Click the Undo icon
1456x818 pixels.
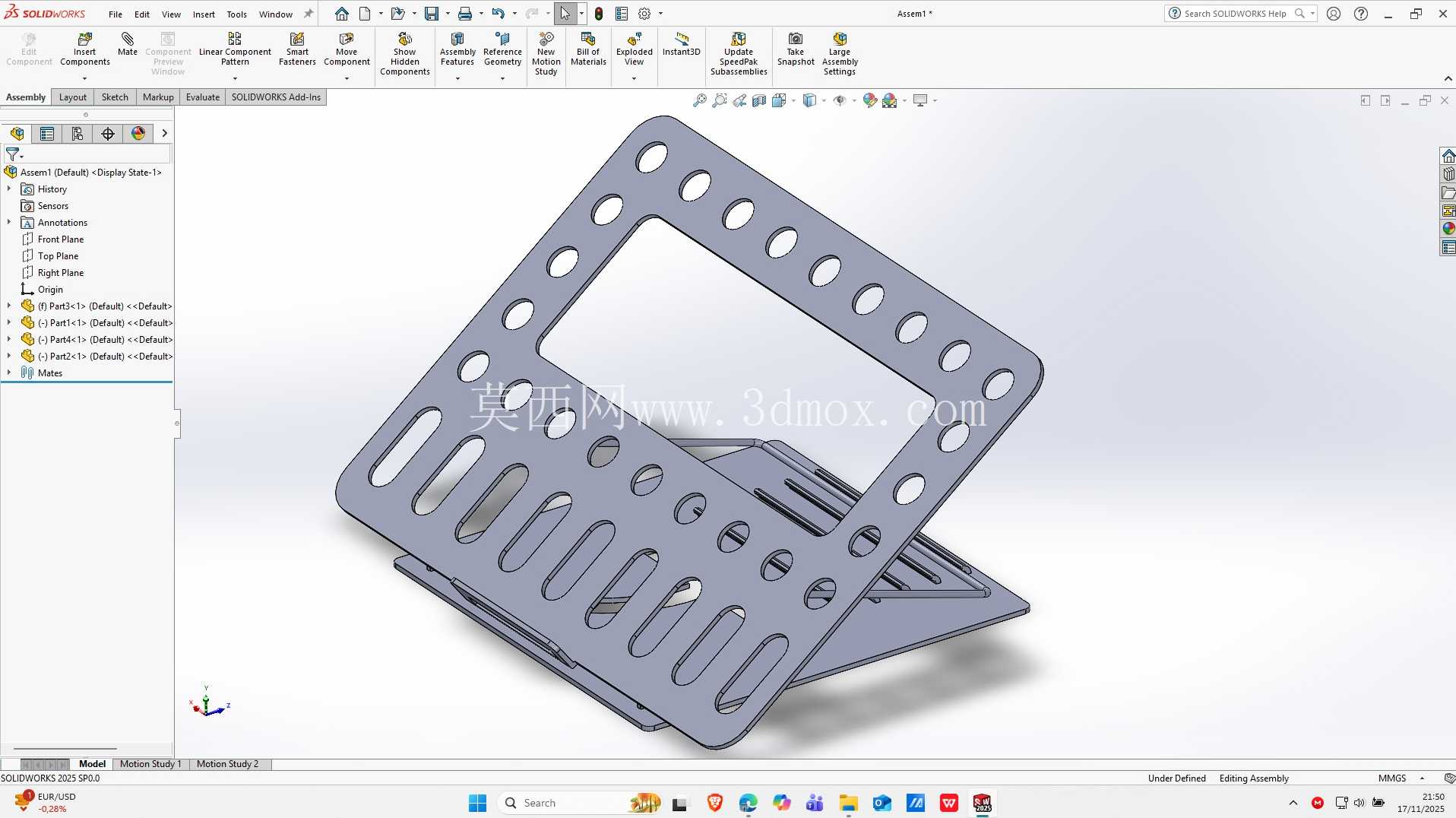[x=498, y=14]
